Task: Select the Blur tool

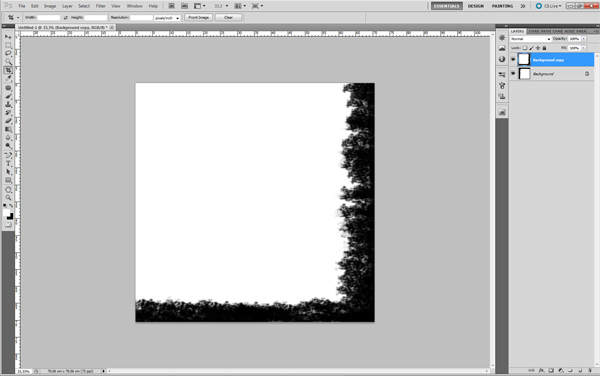Action: tap(8, 138)
